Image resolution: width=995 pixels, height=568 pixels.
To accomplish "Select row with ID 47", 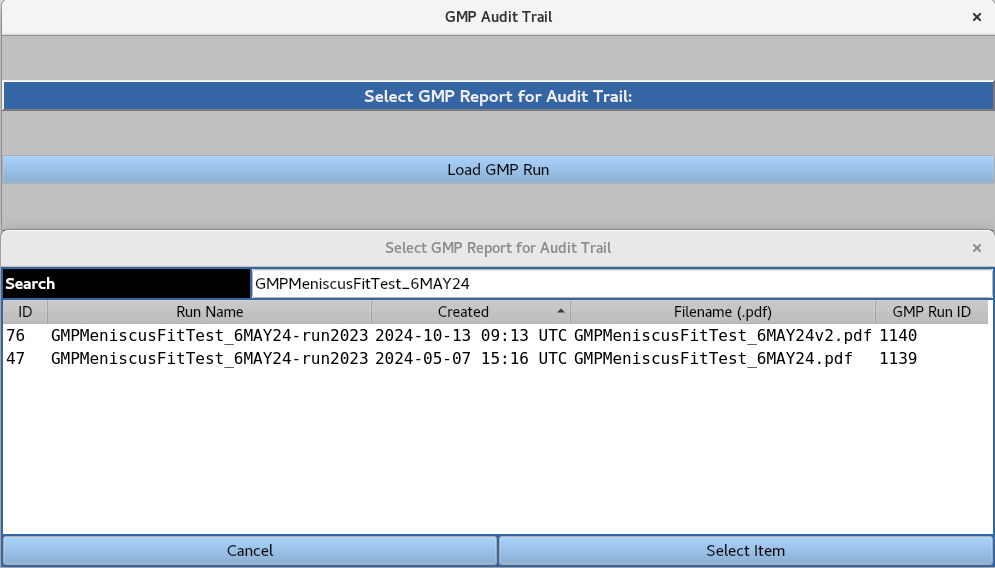I will 495,359.
